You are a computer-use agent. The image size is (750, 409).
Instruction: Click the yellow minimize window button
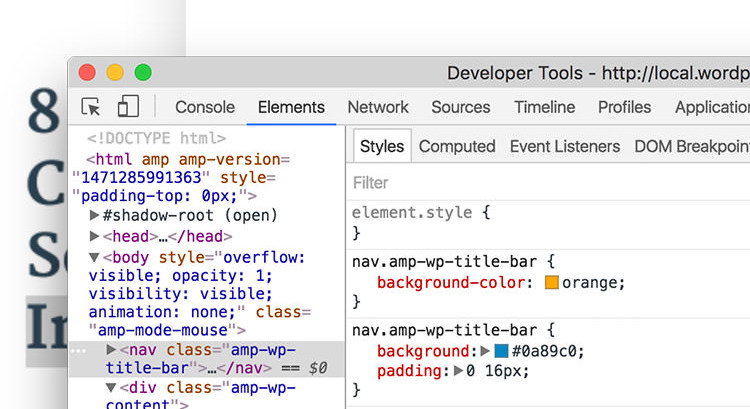click(115, 73)
